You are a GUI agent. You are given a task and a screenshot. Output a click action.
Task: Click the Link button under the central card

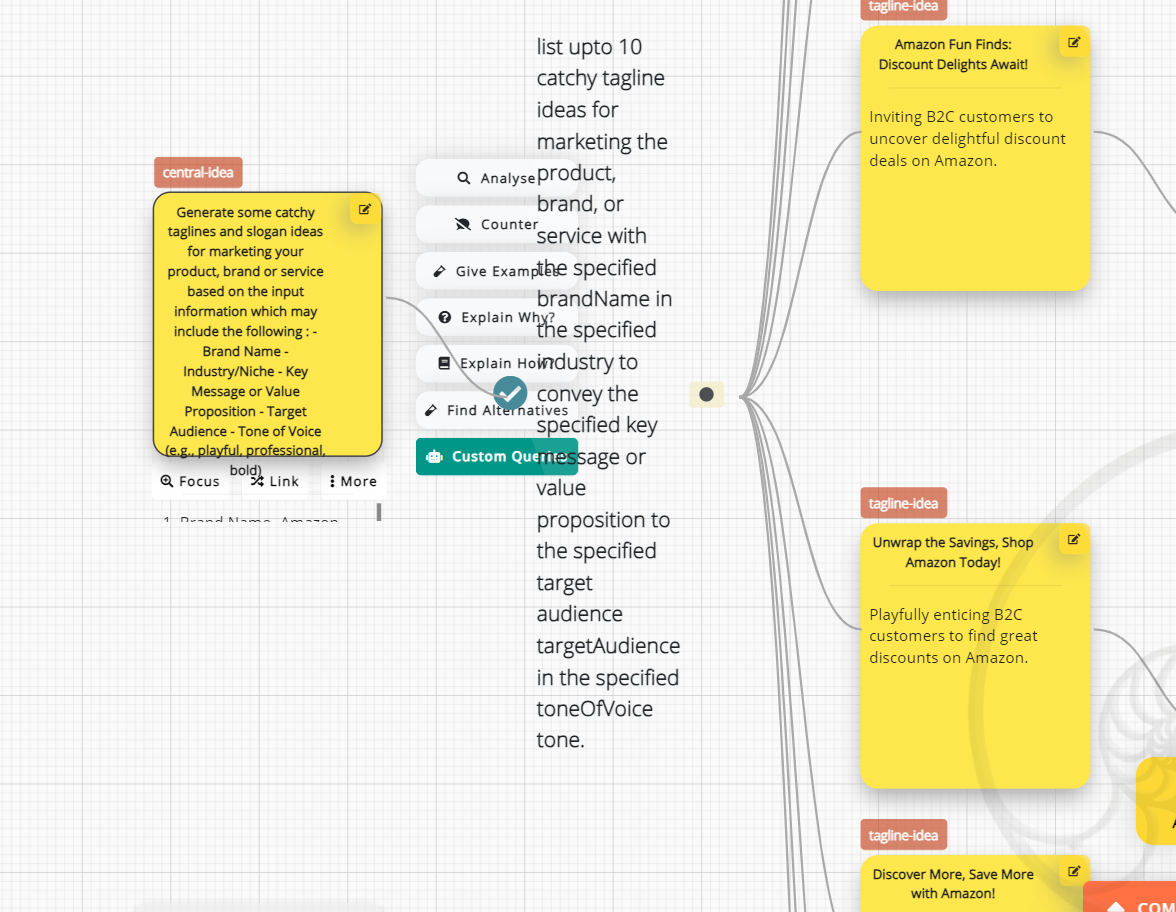tap(275, 482)
